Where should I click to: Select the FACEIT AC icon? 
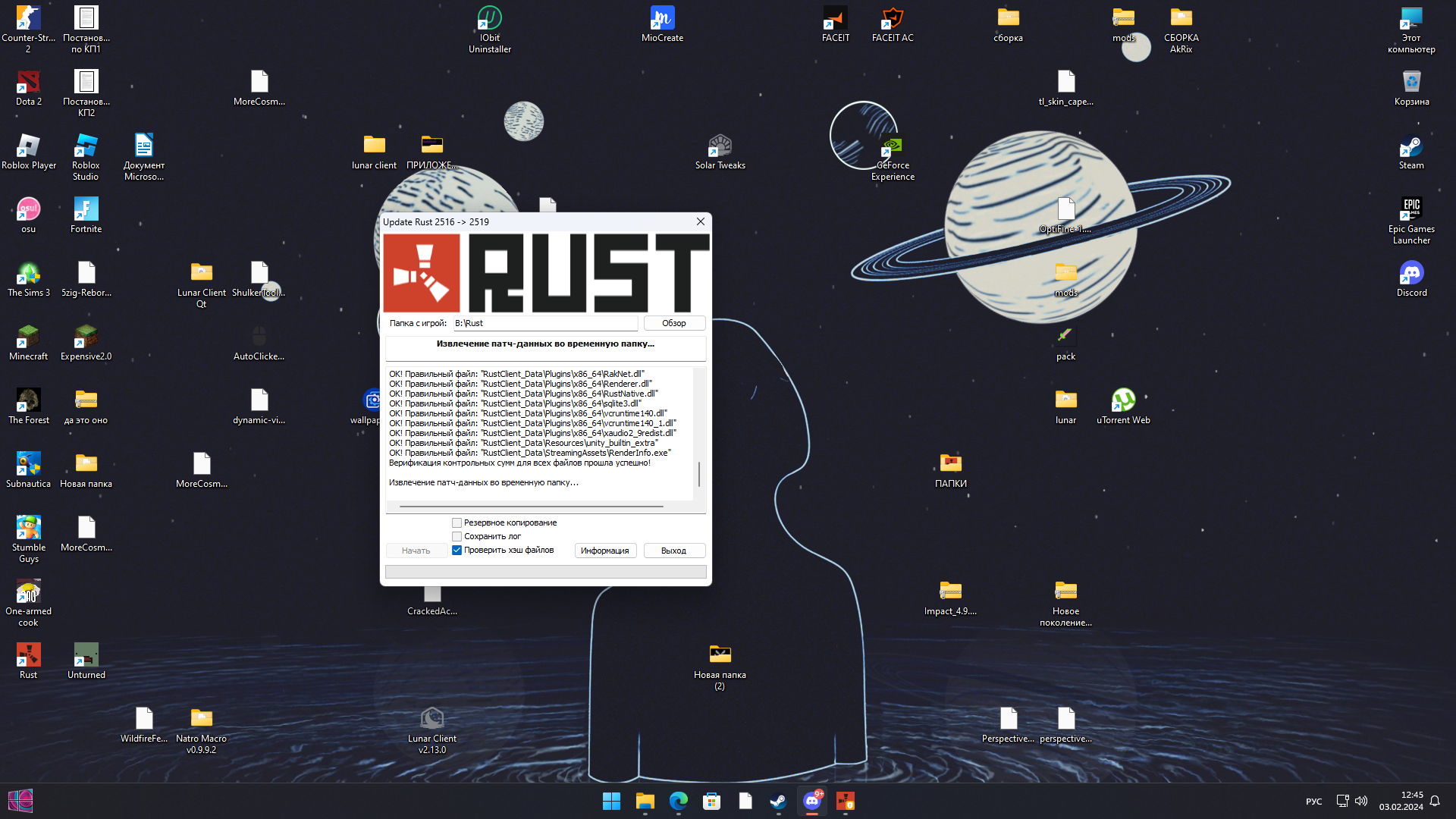point(893,24)
